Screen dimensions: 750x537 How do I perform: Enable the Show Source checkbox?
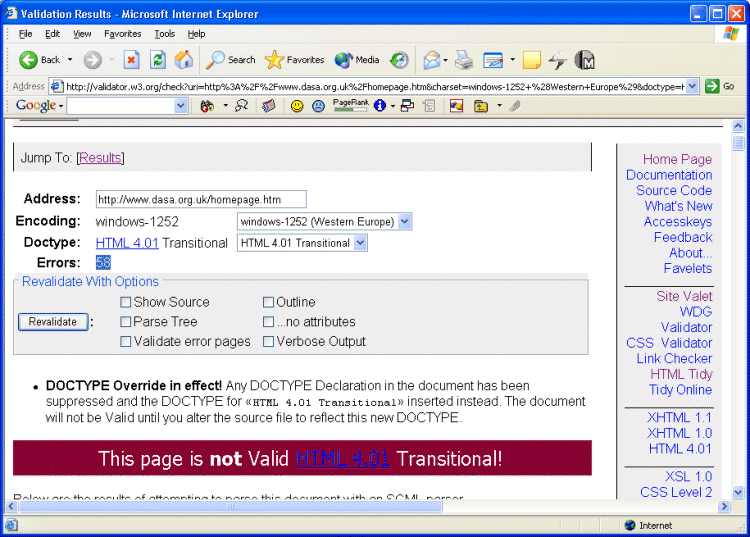click(125, 302)
